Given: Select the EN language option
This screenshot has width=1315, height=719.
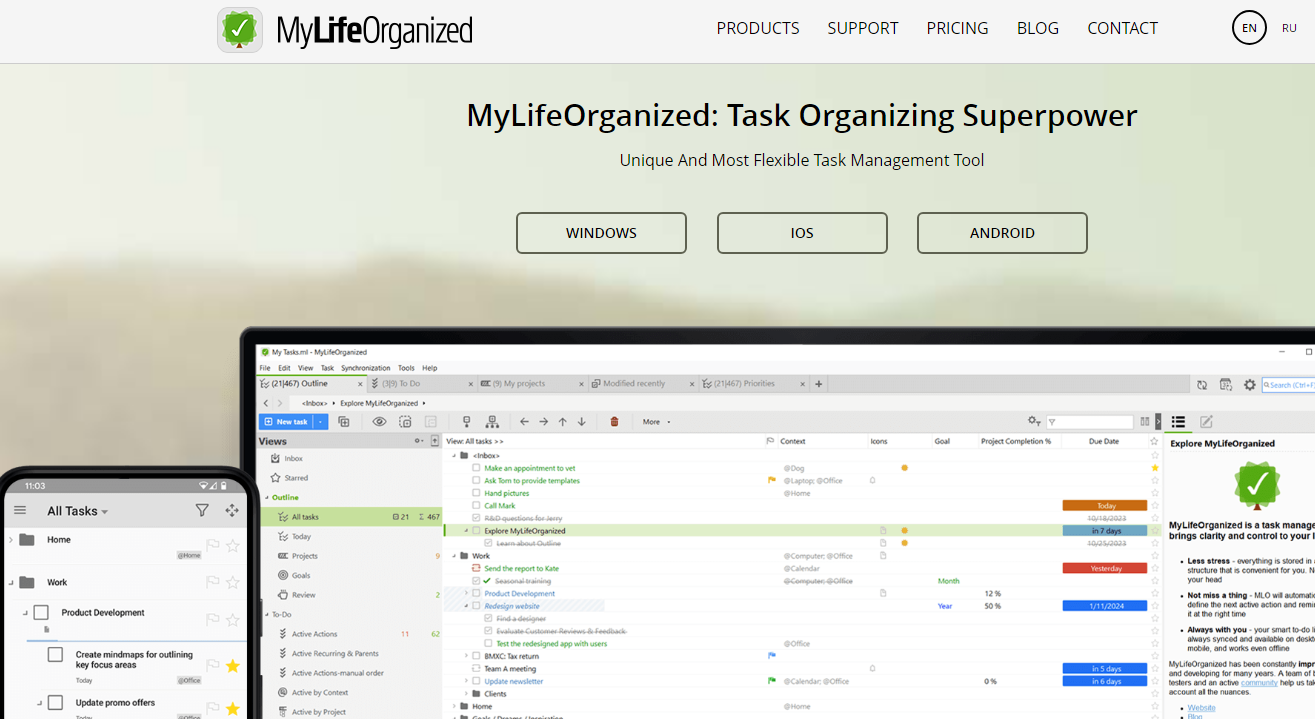Looking at the screenshot, I should (x=1249, y=28).
